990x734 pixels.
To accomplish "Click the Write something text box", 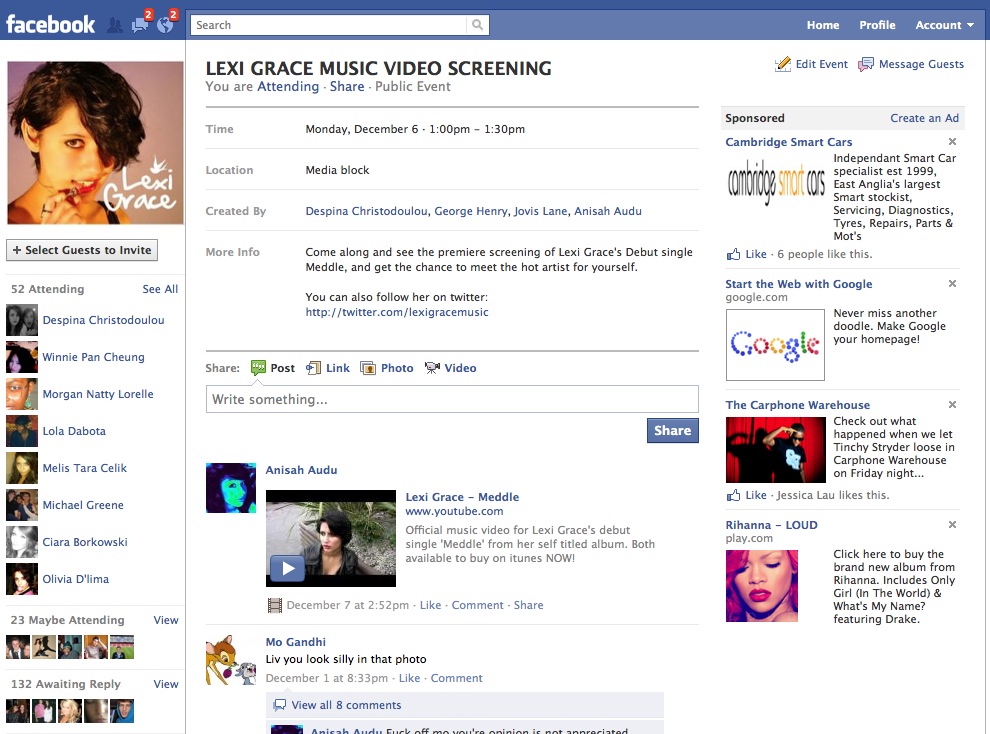I will [452, 400].
